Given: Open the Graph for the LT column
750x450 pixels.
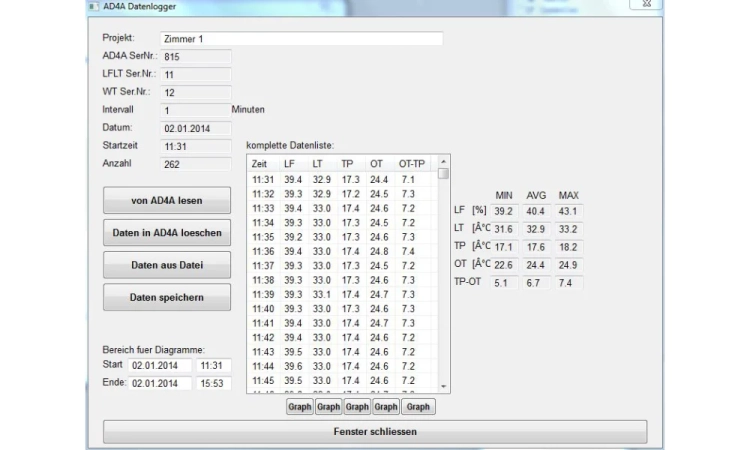Looking at the screenshot, I should [x=328, y=407].
